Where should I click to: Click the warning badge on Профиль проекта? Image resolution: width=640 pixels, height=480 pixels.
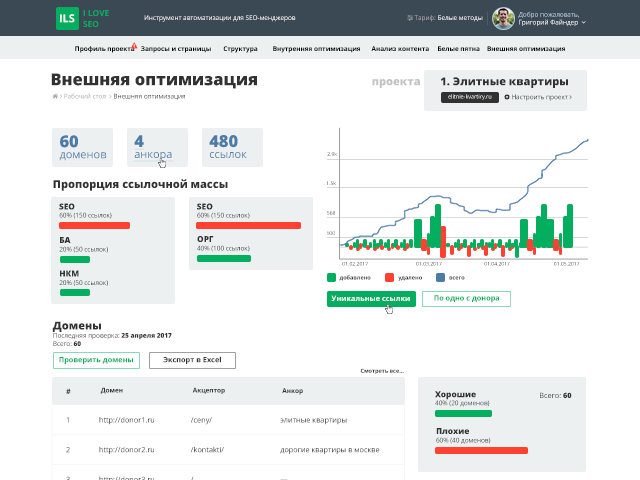coord(134,46)
